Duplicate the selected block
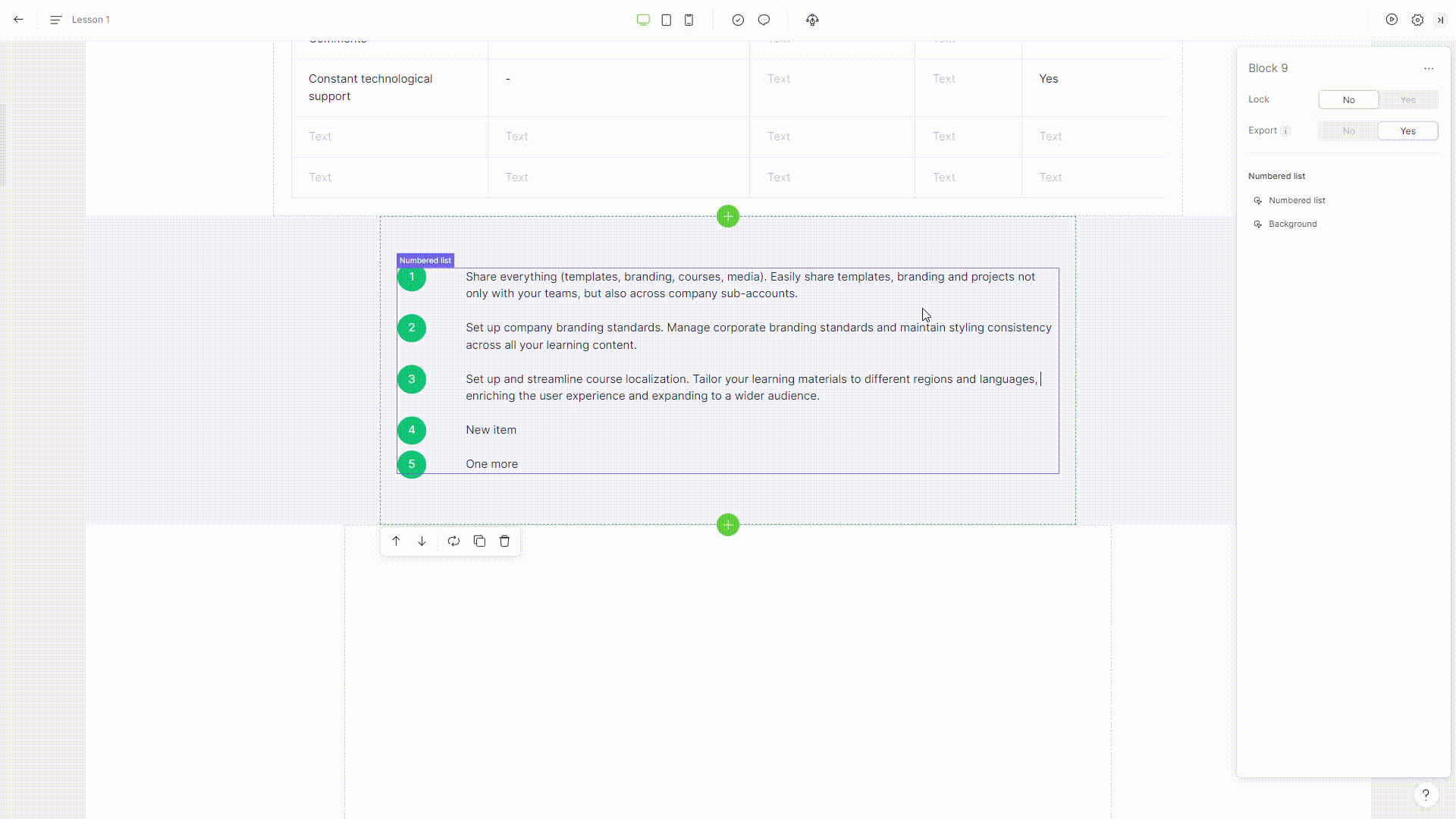The image size is (1456, 819). (479, 541)
